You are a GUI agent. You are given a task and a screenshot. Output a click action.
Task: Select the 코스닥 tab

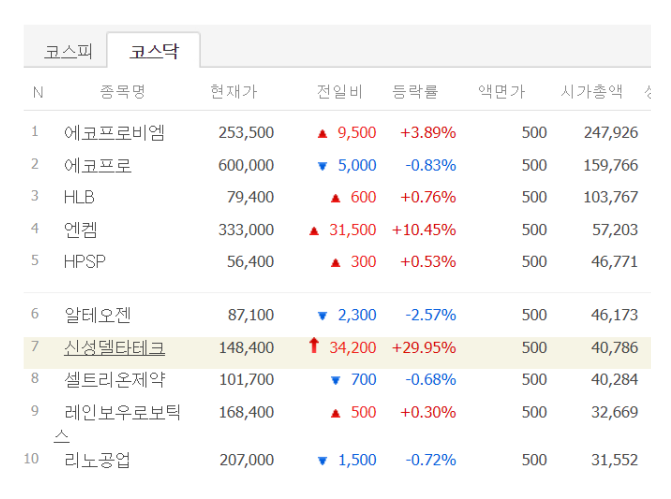click(154, 51)
